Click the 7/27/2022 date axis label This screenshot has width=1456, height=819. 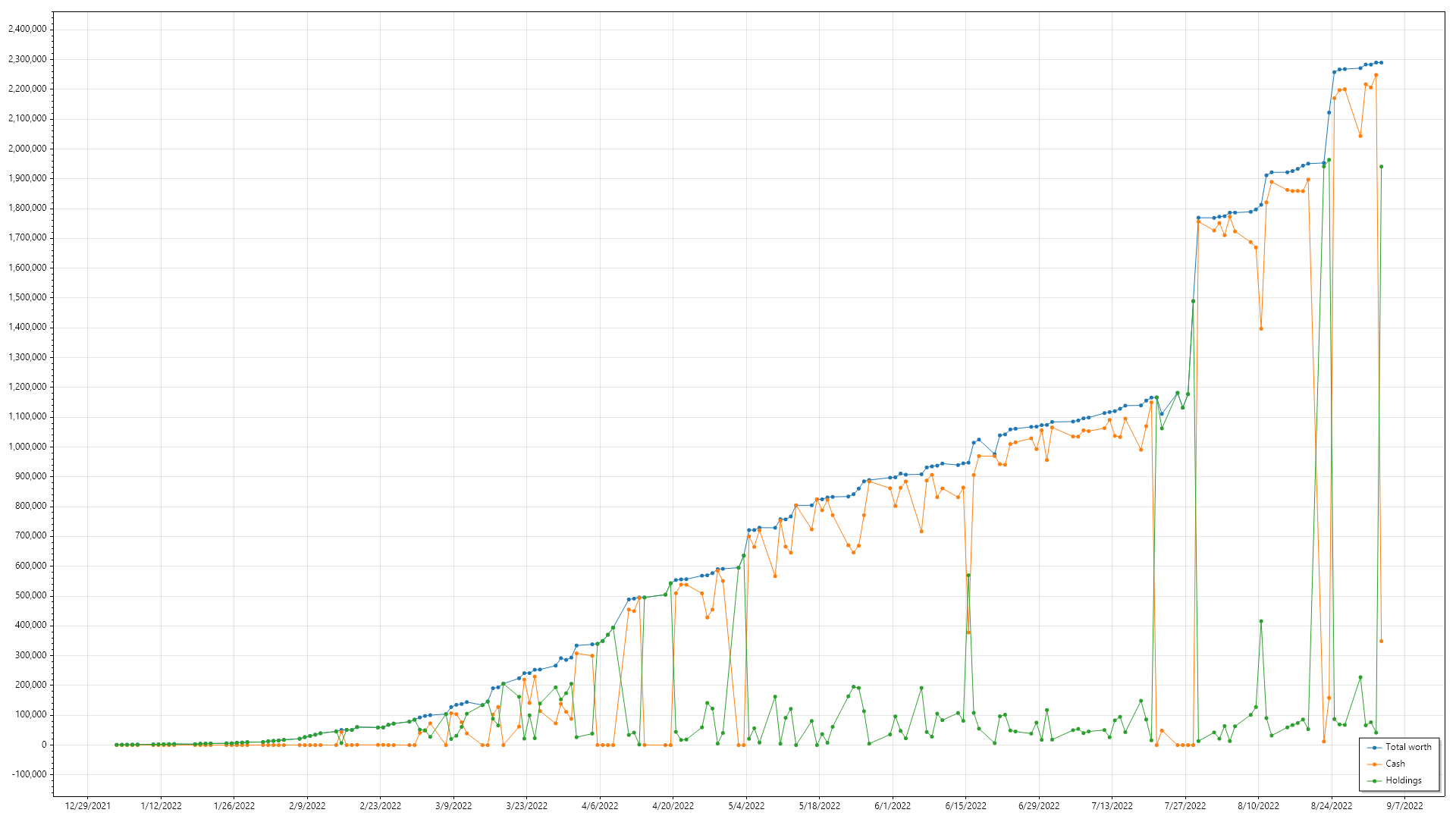[1185, 806]
